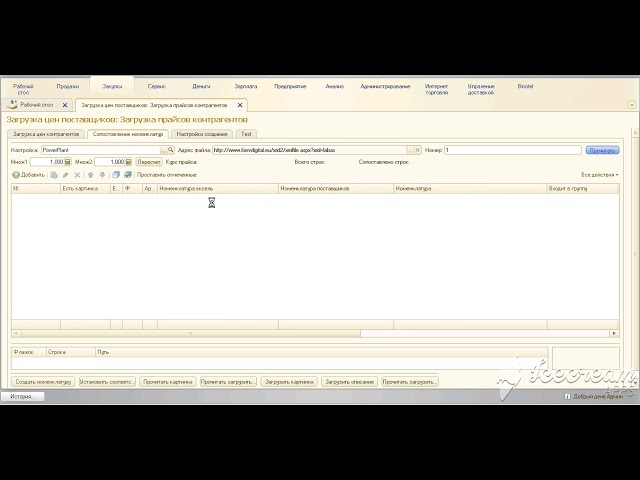Click the Пересчет button

tap(149, 162)
